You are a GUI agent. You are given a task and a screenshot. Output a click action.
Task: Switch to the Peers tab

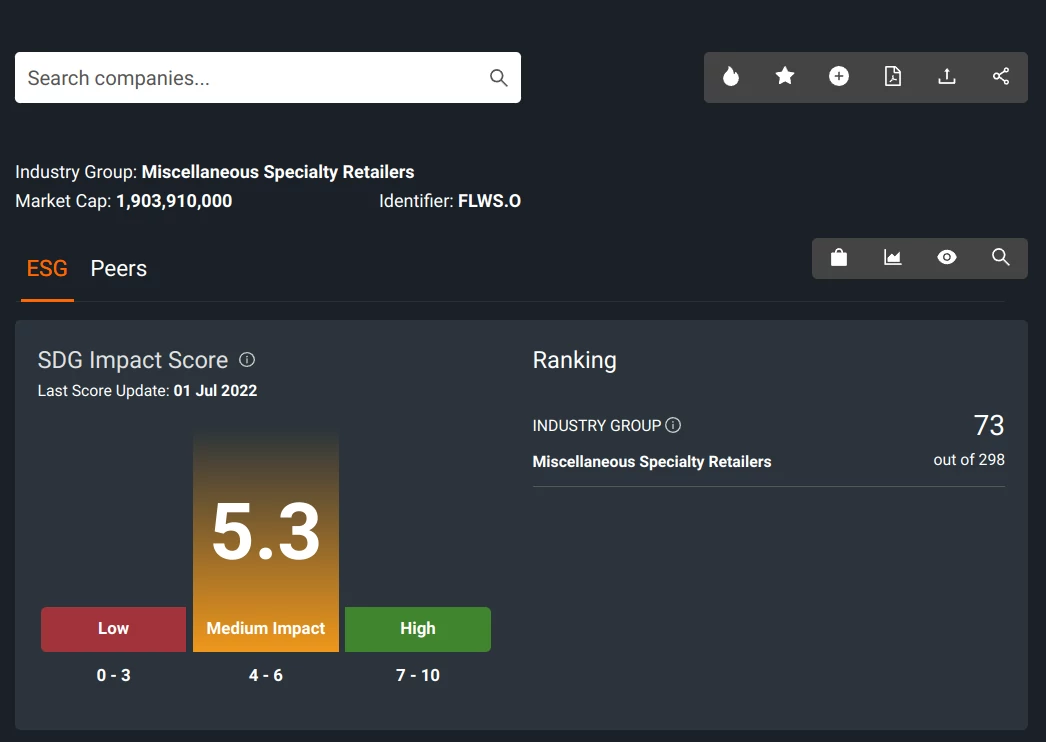(x=119, y=269)
